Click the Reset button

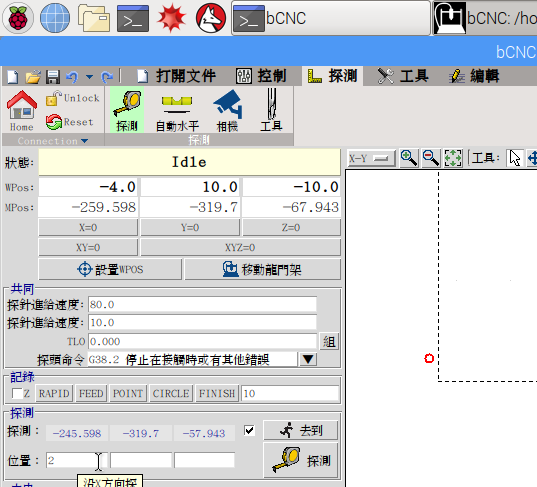coord(70,122)
